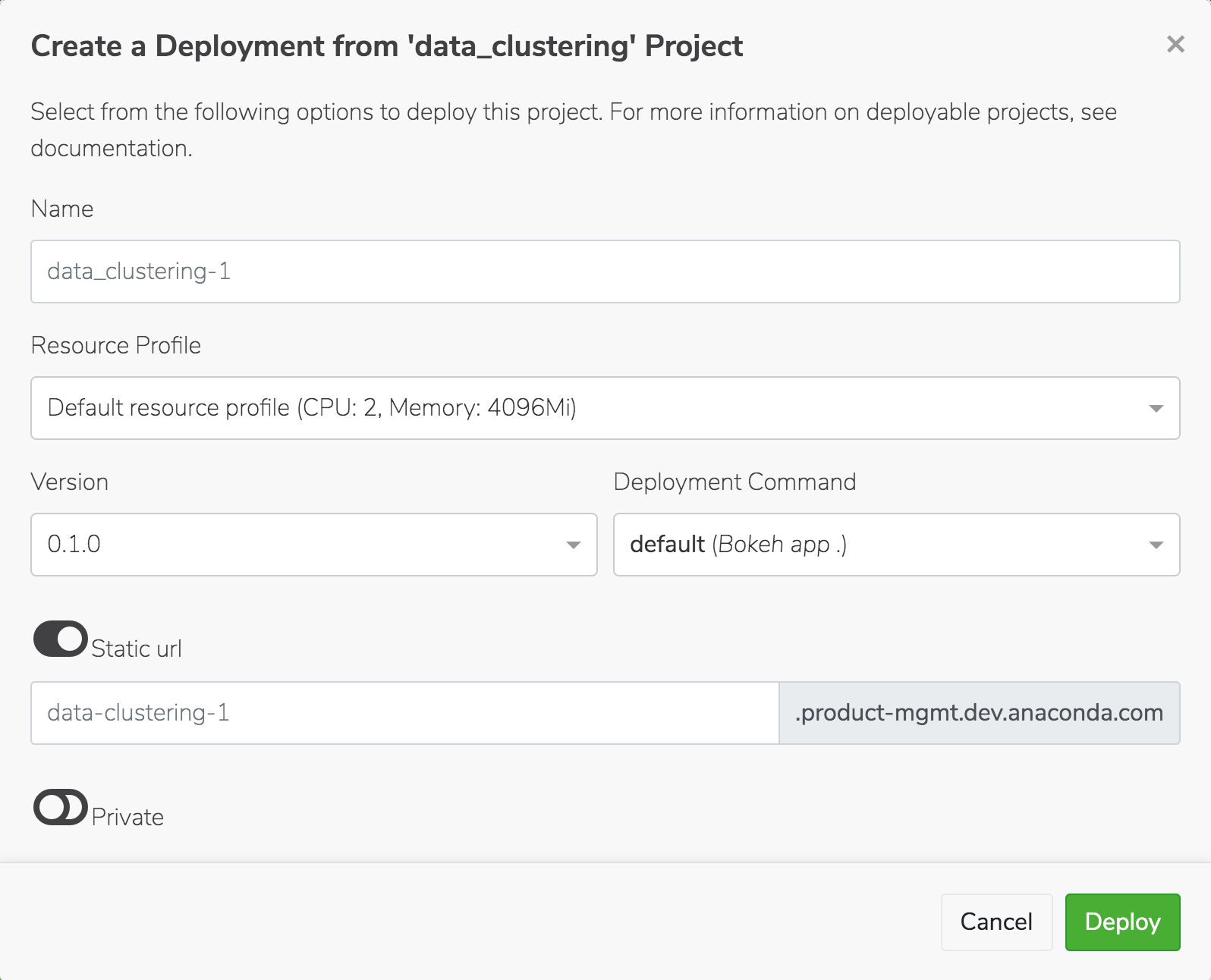Open the documentation reference in the description
This screenshot has height=980, width=1211.
pos(111,149)
